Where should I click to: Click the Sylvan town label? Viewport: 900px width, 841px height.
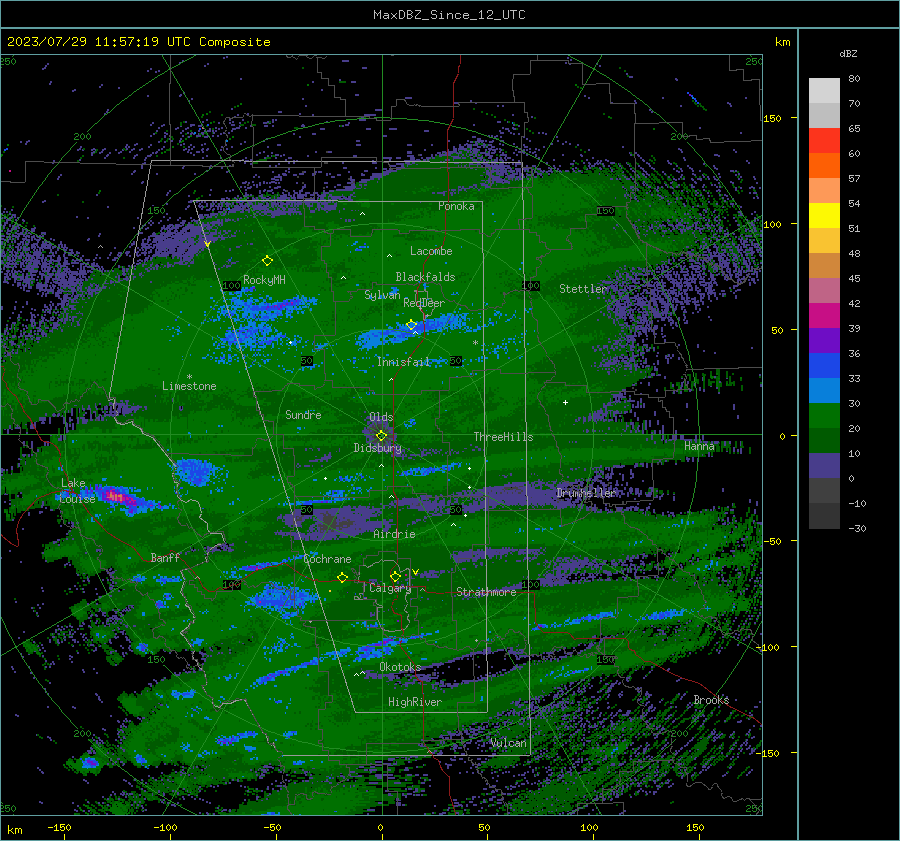(382, 295)
